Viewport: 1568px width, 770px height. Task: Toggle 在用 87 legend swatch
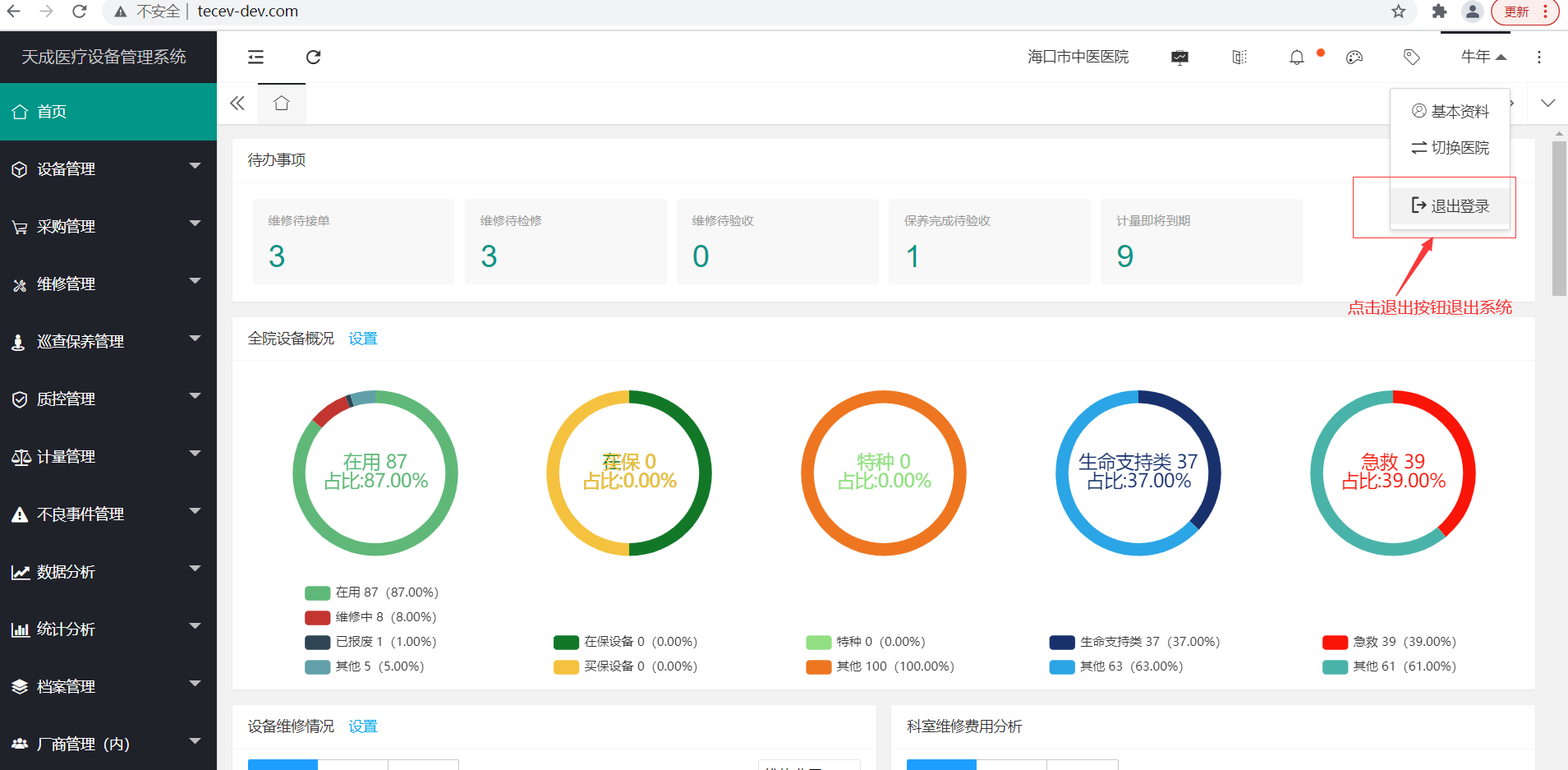point(317,592)
